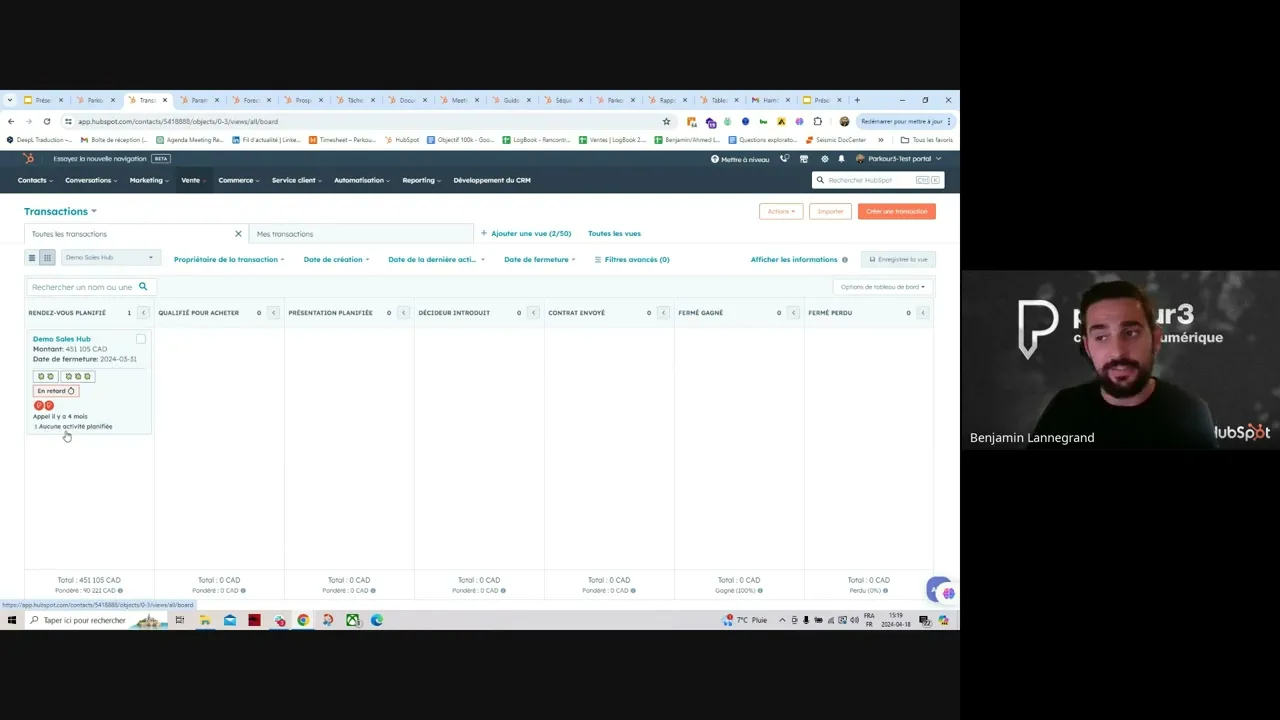Open the settings gear in HubSpot header
The width and height of the screenshot is (1280, 720).
click(x=824, y=159)
